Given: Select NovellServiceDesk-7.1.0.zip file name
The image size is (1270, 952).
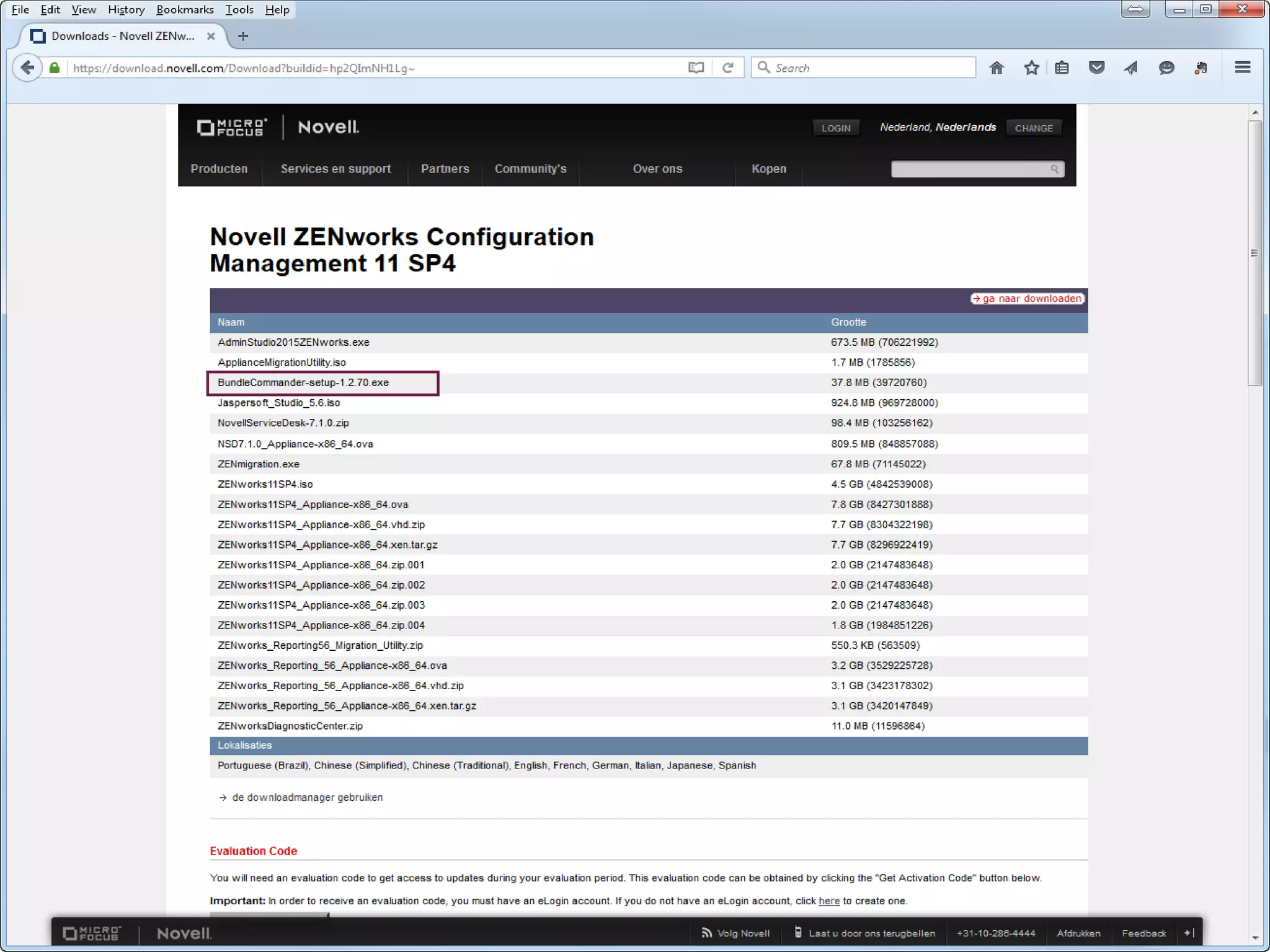Looking at the screenshot, I should click(283, 423).
